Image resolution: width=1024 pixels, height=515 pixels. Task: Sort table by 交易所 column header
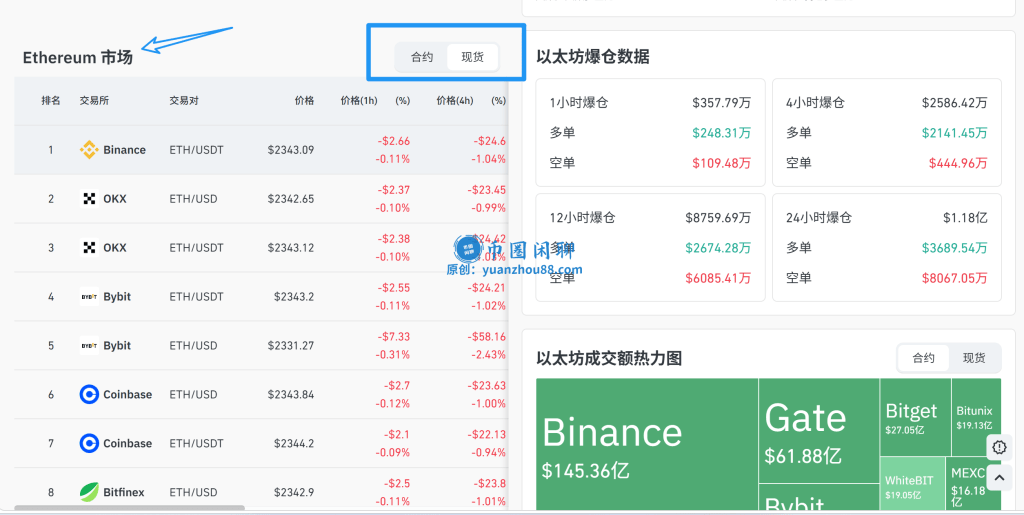pos(94,101)
